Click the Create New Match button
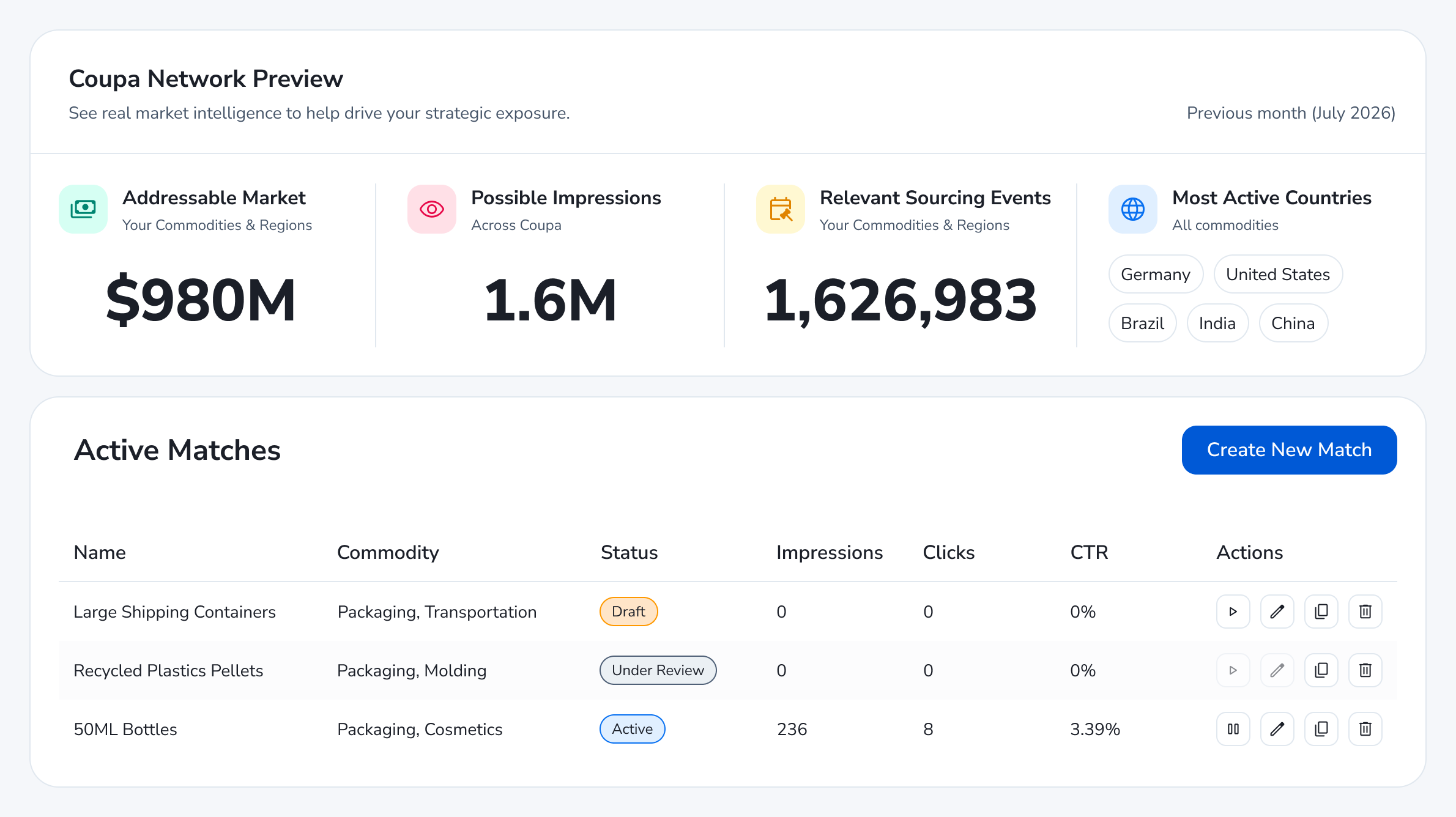This screenshot has height=817, width=1456. tap(1289, 450)
